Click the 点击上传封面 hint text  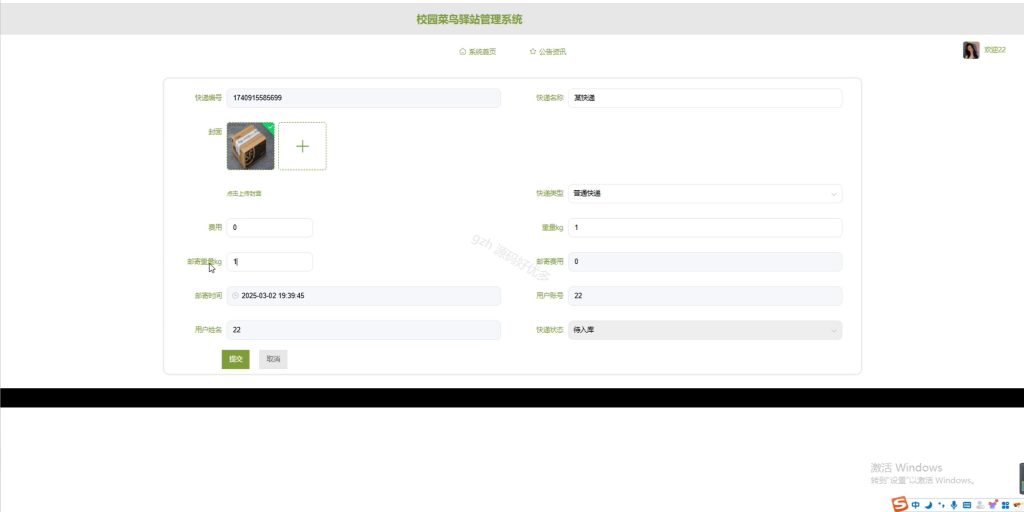click(244, 194)
